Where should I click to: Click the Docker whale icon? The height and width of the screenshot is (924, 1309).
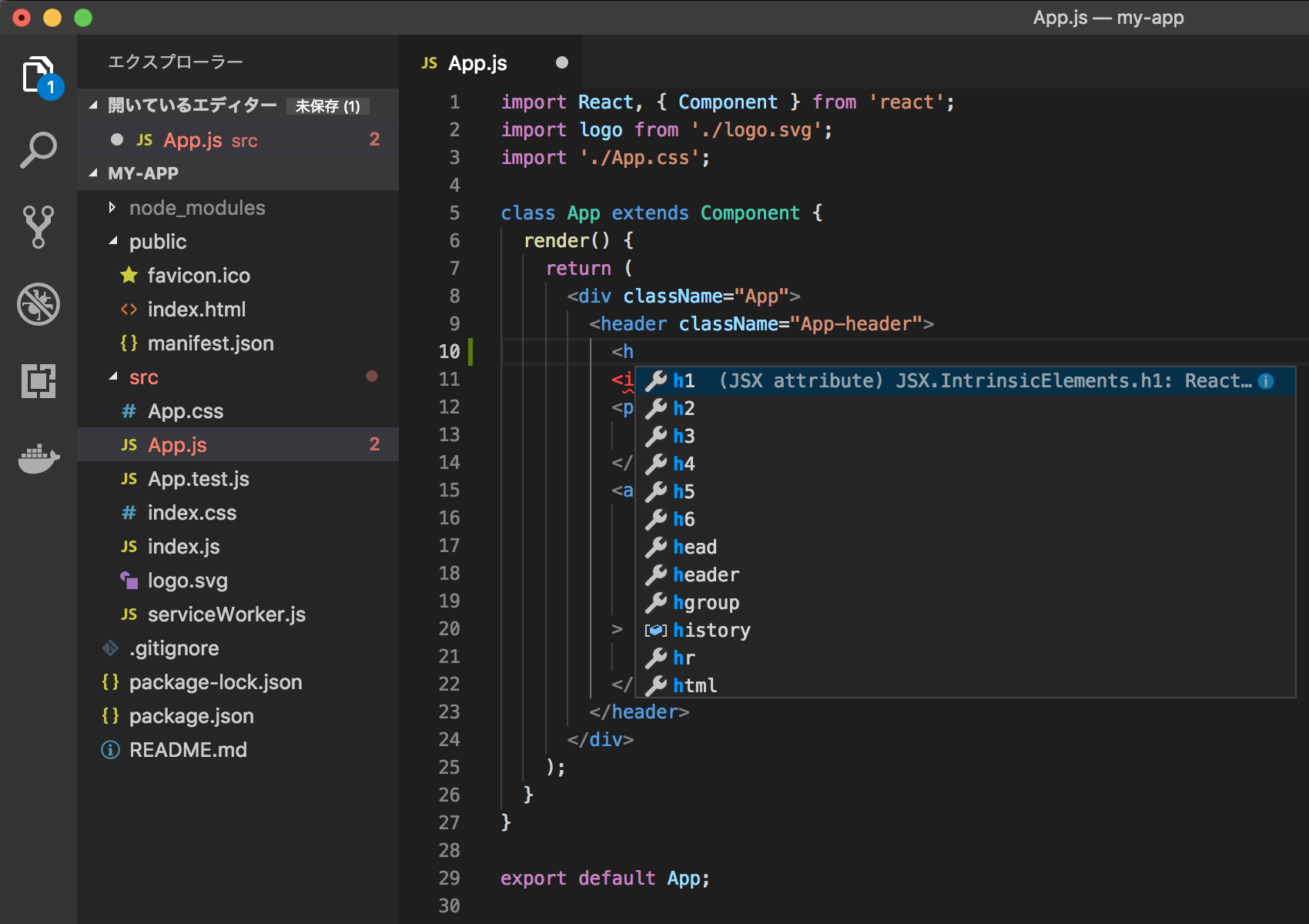coord(38,458)
